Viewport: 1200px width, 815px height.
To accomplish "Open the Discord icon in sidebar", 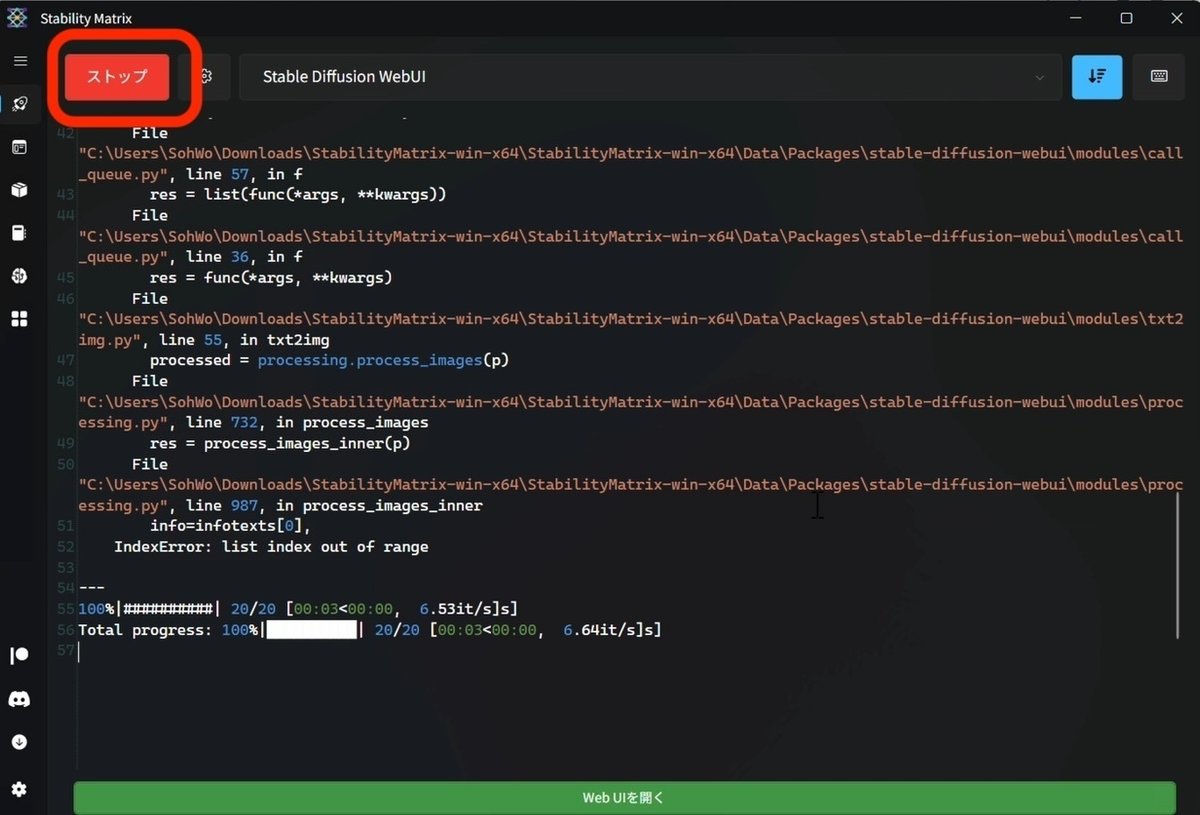I will click(20, 699).
